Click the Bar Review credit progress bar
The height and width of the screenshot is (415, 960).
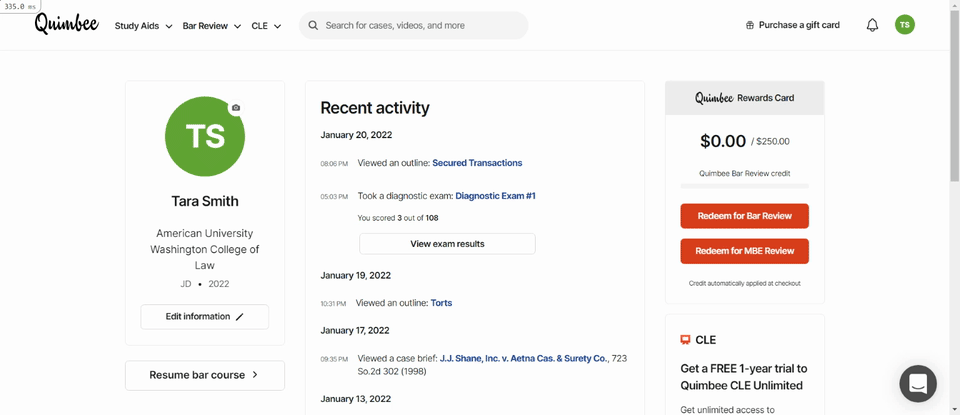click(x=744, y=185)
